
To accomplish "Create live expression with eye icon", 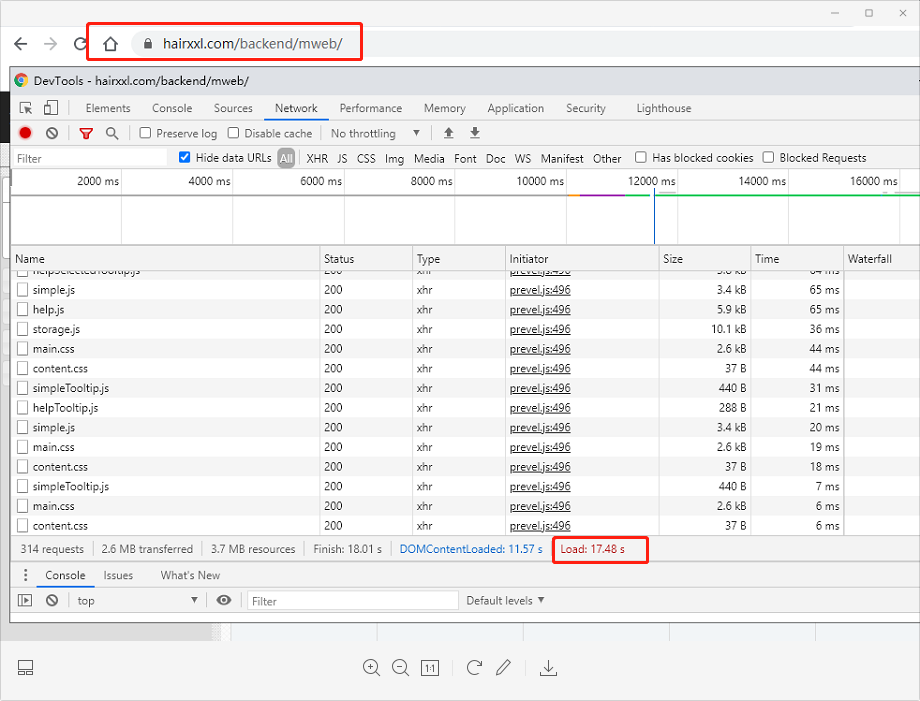I will (x=224, y=600).
